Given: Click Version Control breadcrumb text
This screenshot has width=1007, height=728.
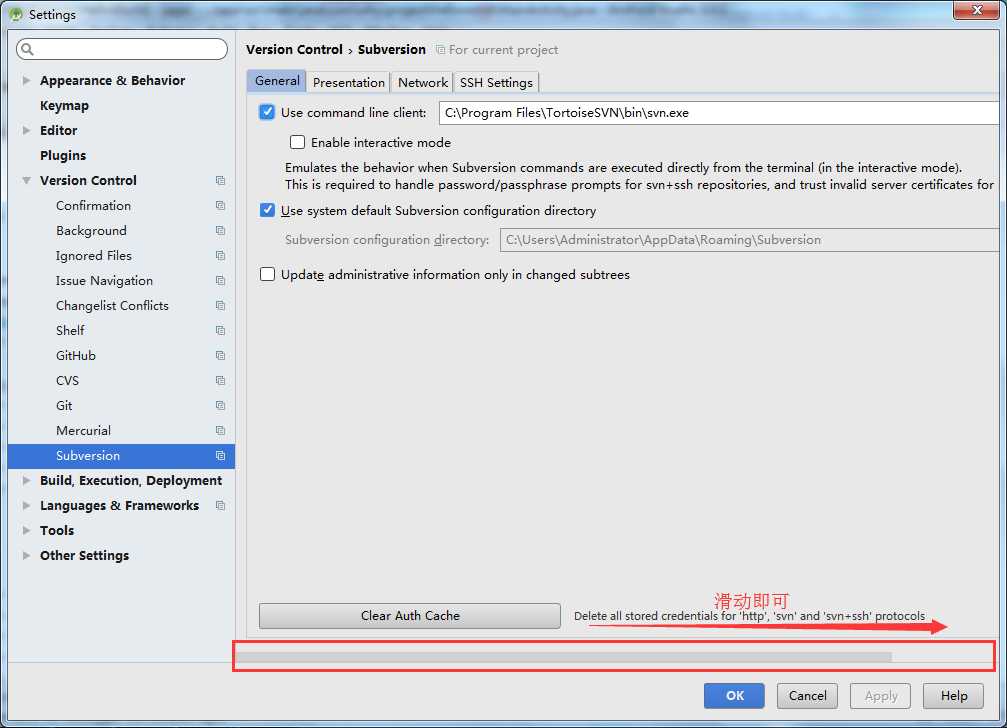Looking at the screenshot, I should 294,49.
